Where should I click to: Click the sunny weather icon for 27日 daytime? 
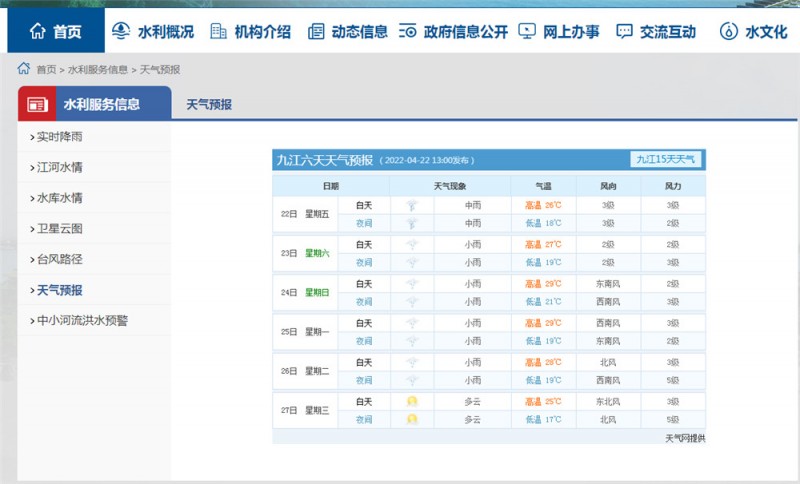pos(412,401)
